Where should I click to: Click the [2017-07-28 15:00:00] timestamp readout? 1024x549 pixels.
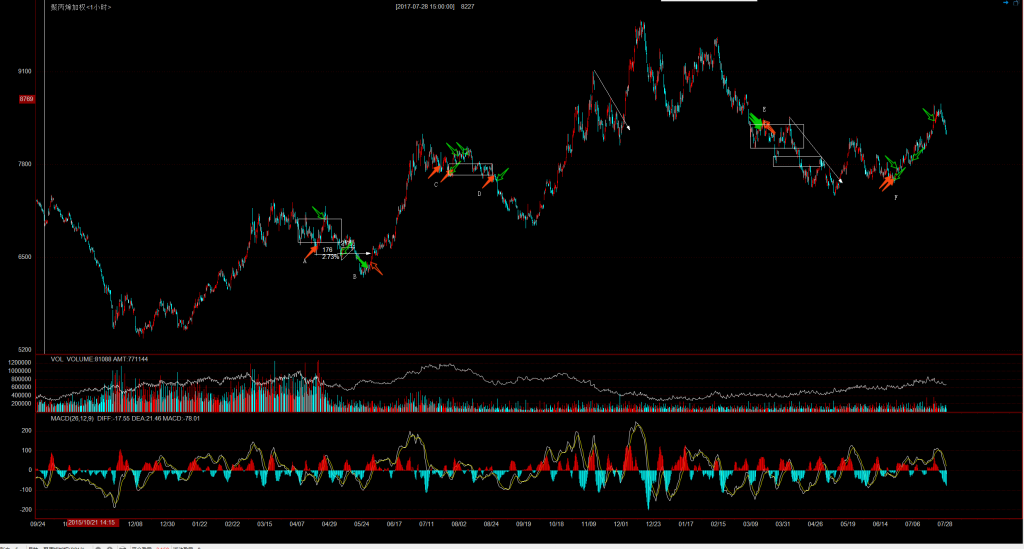424,7
